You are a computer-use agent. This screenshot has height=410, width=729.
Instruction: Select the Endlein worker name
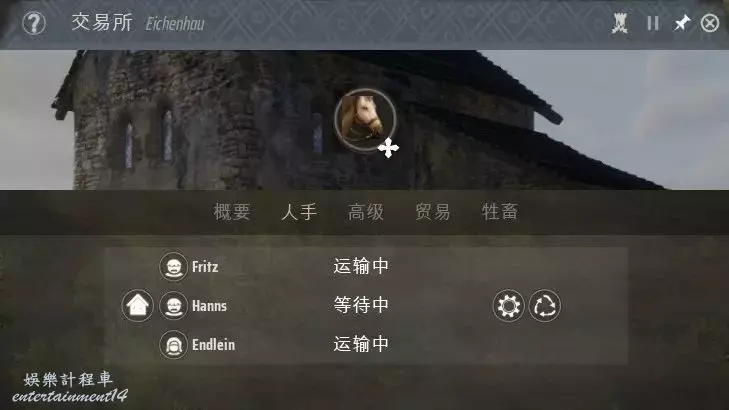[213, 345]
